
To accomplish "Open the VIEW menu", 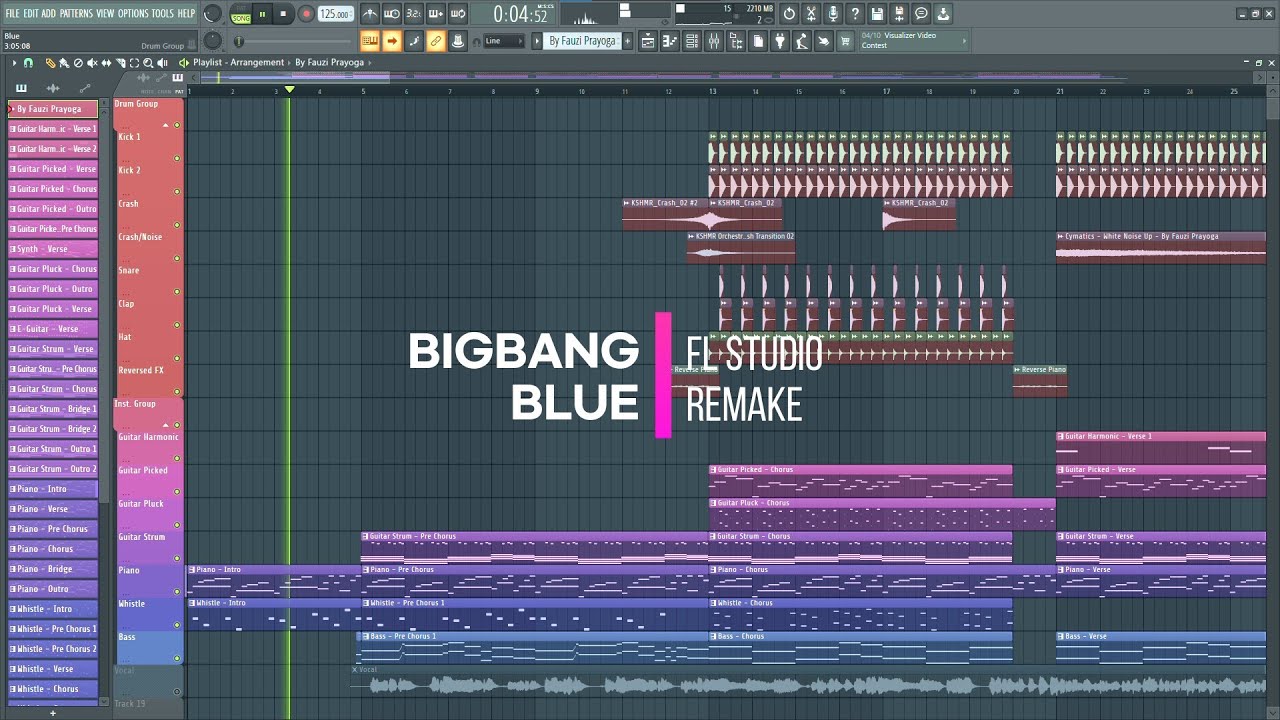I will coord(105,13).
